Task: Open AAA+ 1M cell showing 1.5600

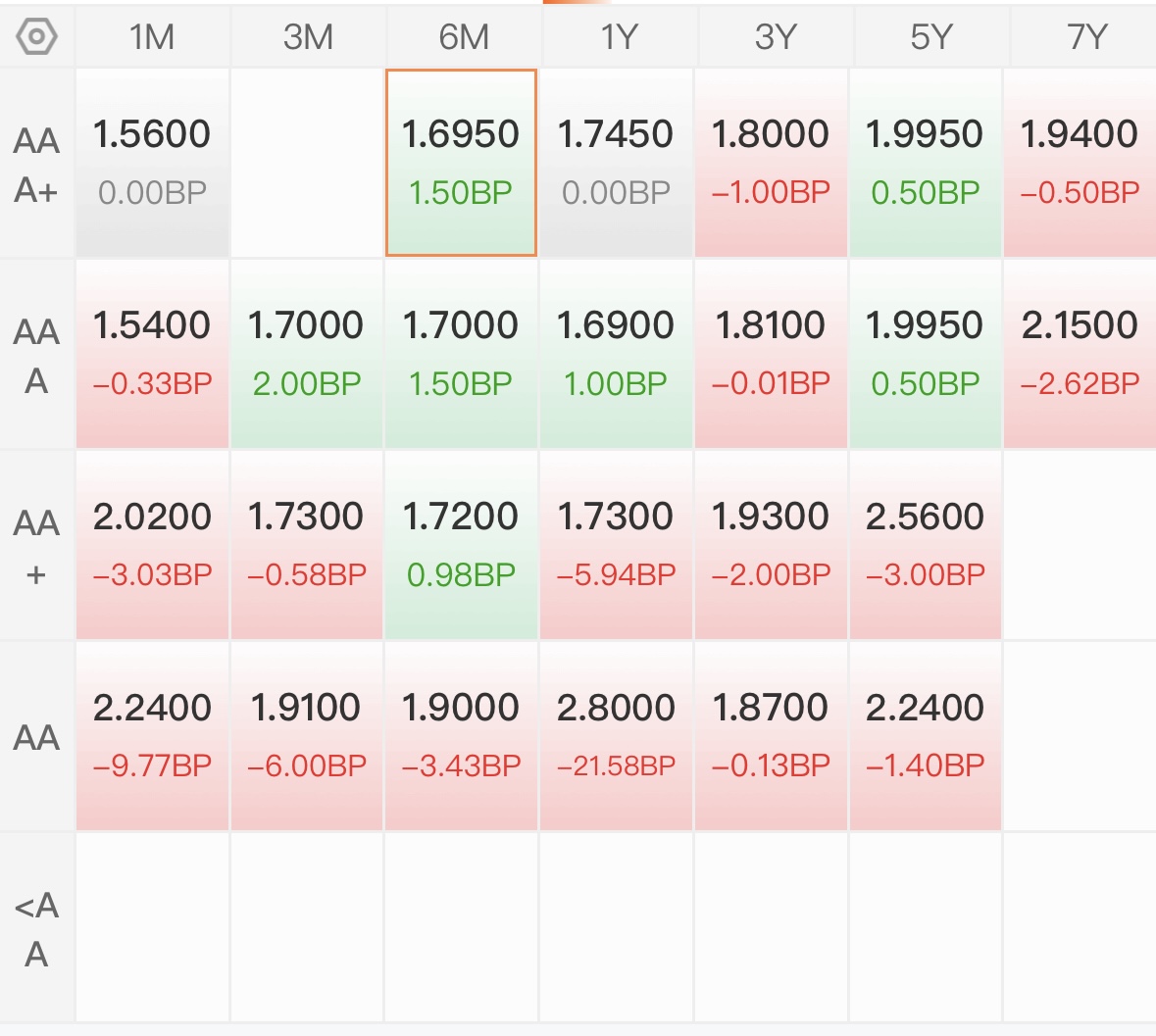Action: point(152,163)
